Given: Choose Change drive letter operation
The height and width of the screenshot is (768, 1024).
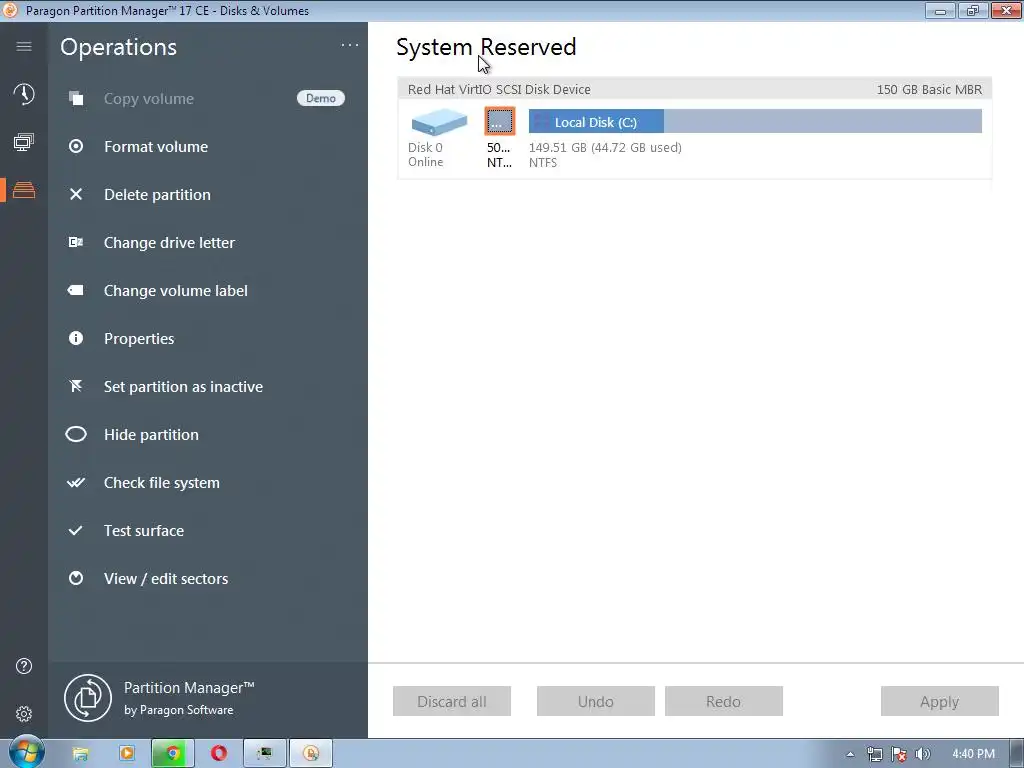Looking at the screenshot, I should click(169, 242).
